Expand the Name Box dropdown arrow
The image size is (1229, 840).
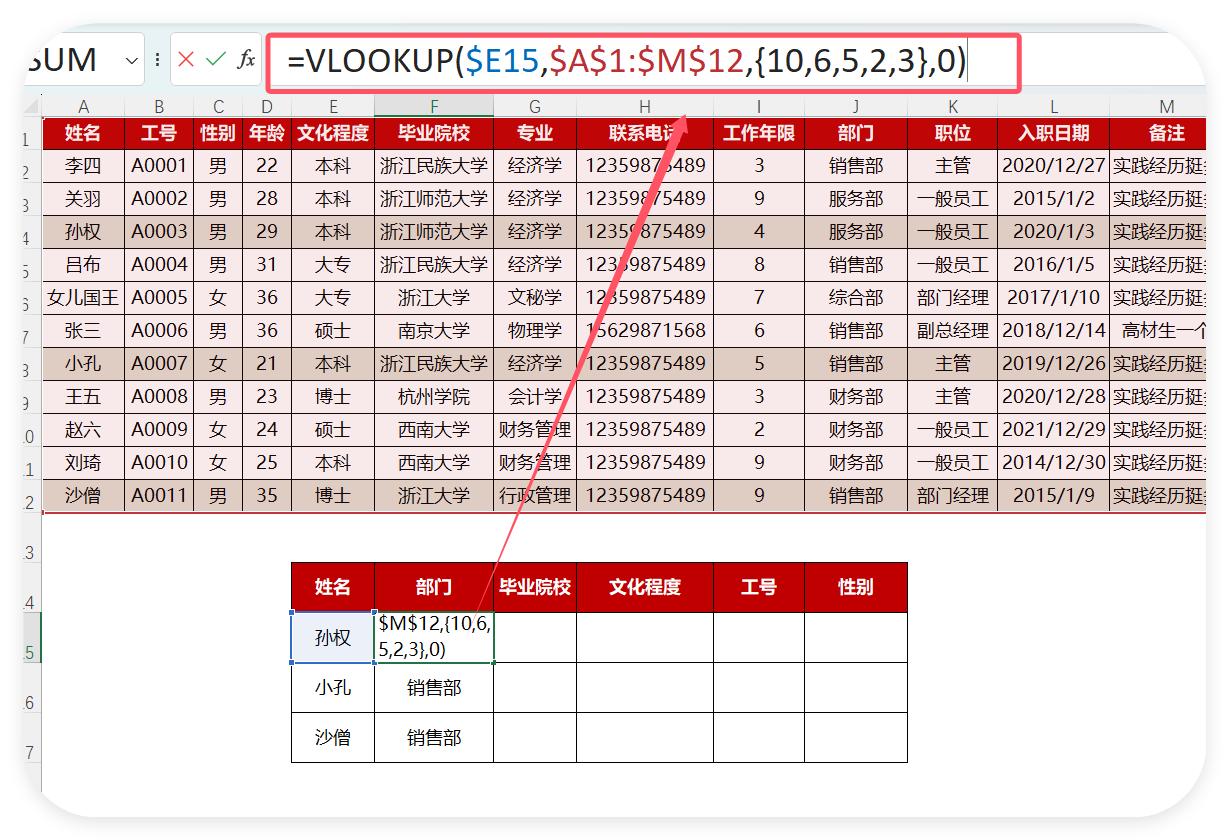click(132, 61)
